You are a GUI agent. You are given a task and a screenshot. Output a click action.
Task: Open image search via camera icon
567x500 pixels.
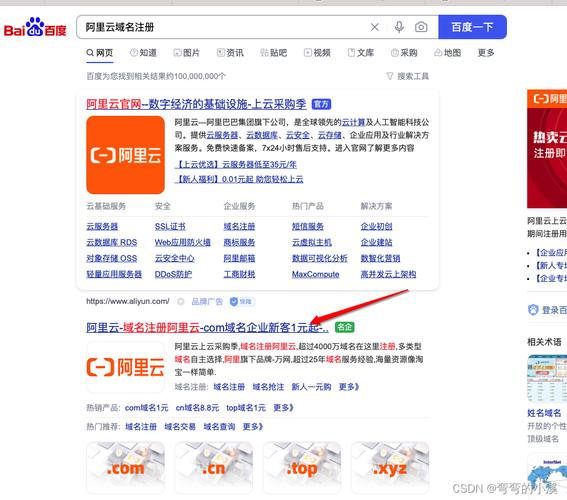(x=421, y=27)
